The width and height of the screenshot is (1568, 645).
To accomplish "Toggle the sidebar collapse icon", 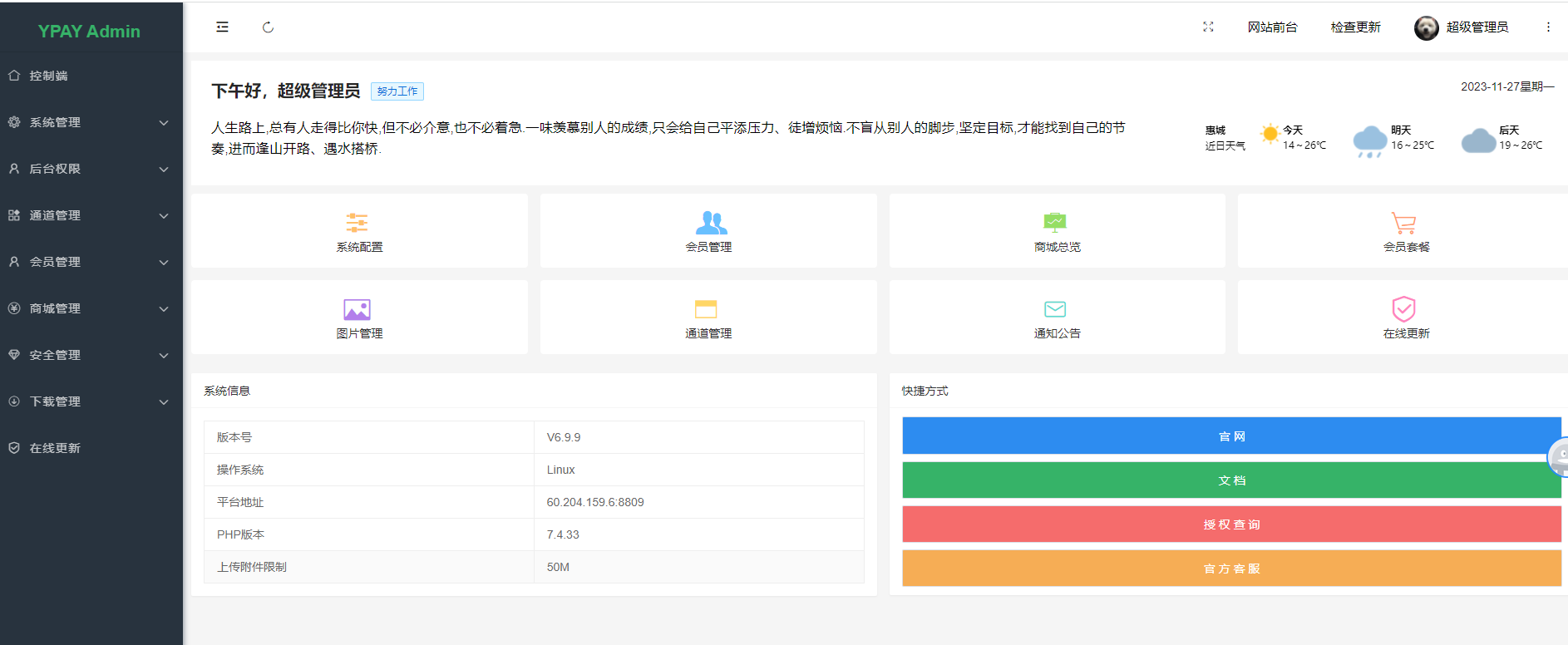I will click(x=222, y=27).
